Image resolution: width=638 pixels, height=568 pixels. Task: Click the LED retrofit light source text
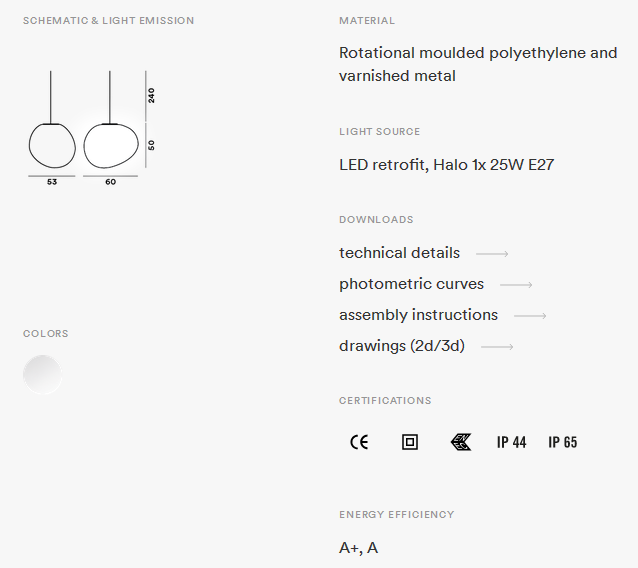tap(446, 165)
